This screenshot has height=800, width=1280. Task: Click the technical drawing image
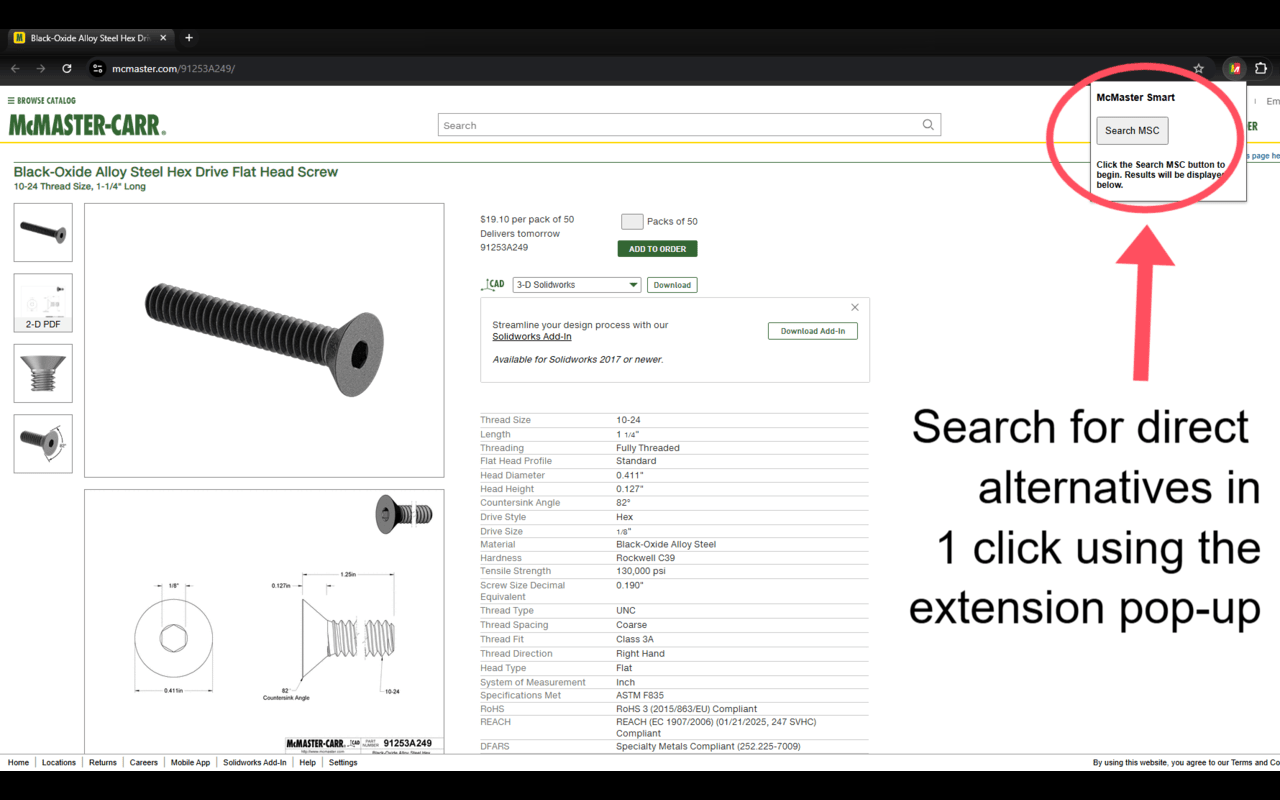264,621
